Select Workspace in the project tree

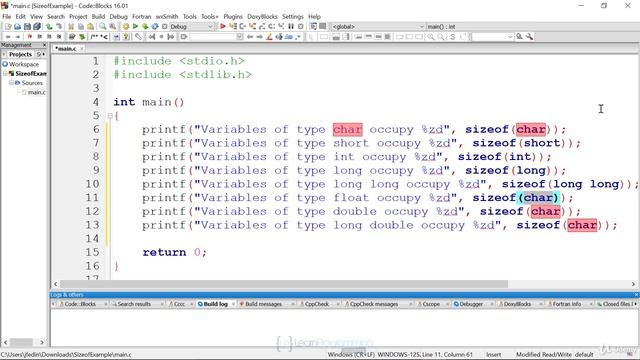click(24, 64)
